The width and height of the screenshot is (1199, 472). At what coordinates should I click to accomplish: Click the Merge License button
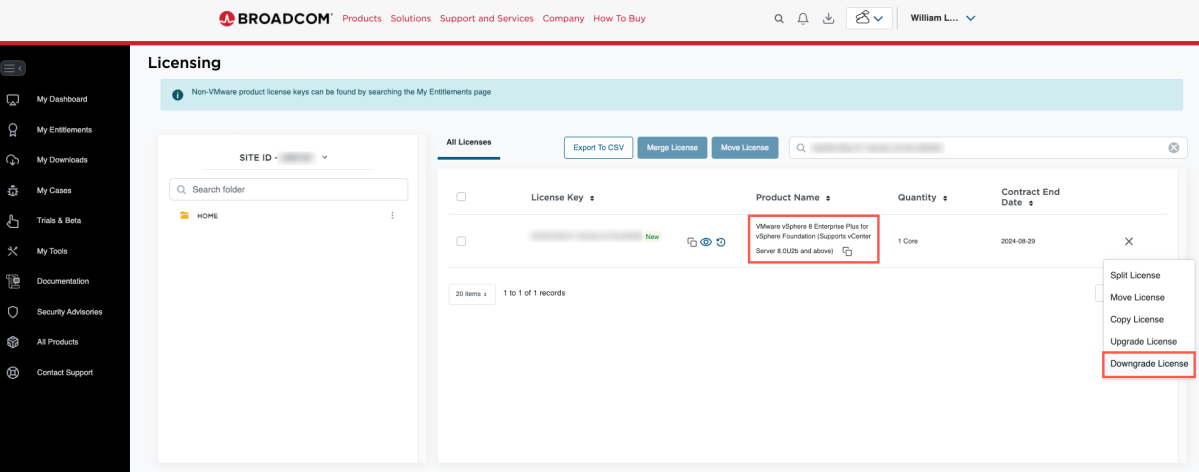[672, 148]
